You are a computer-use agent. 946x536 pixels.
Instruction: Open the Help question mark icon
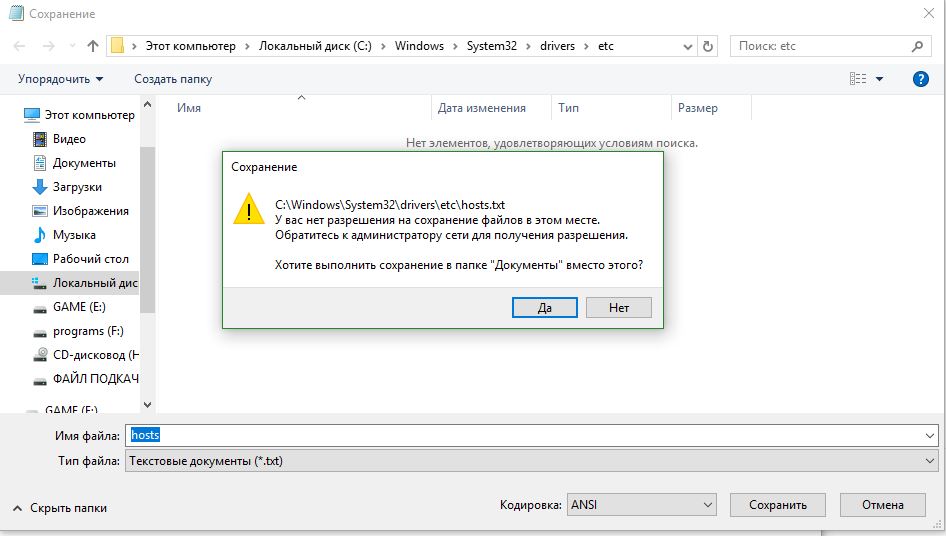coord(921,79)
